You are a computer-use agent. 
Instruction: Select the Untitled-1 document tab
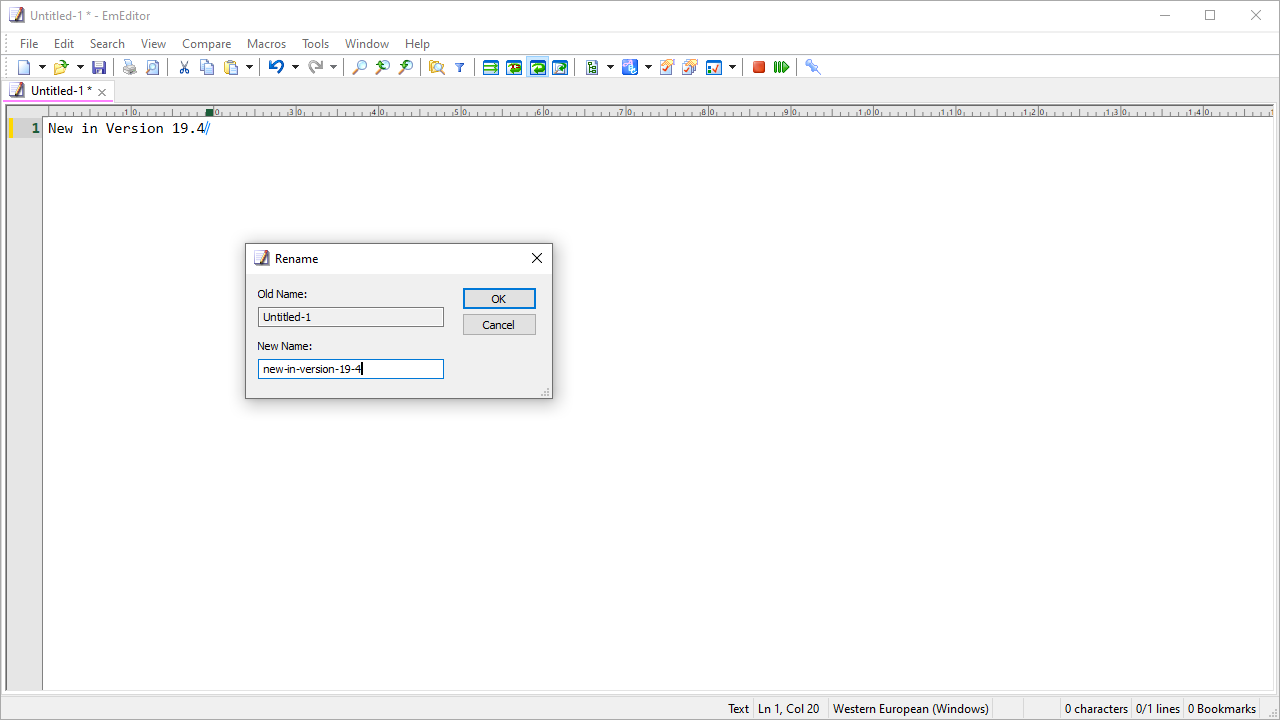point(59,91)
